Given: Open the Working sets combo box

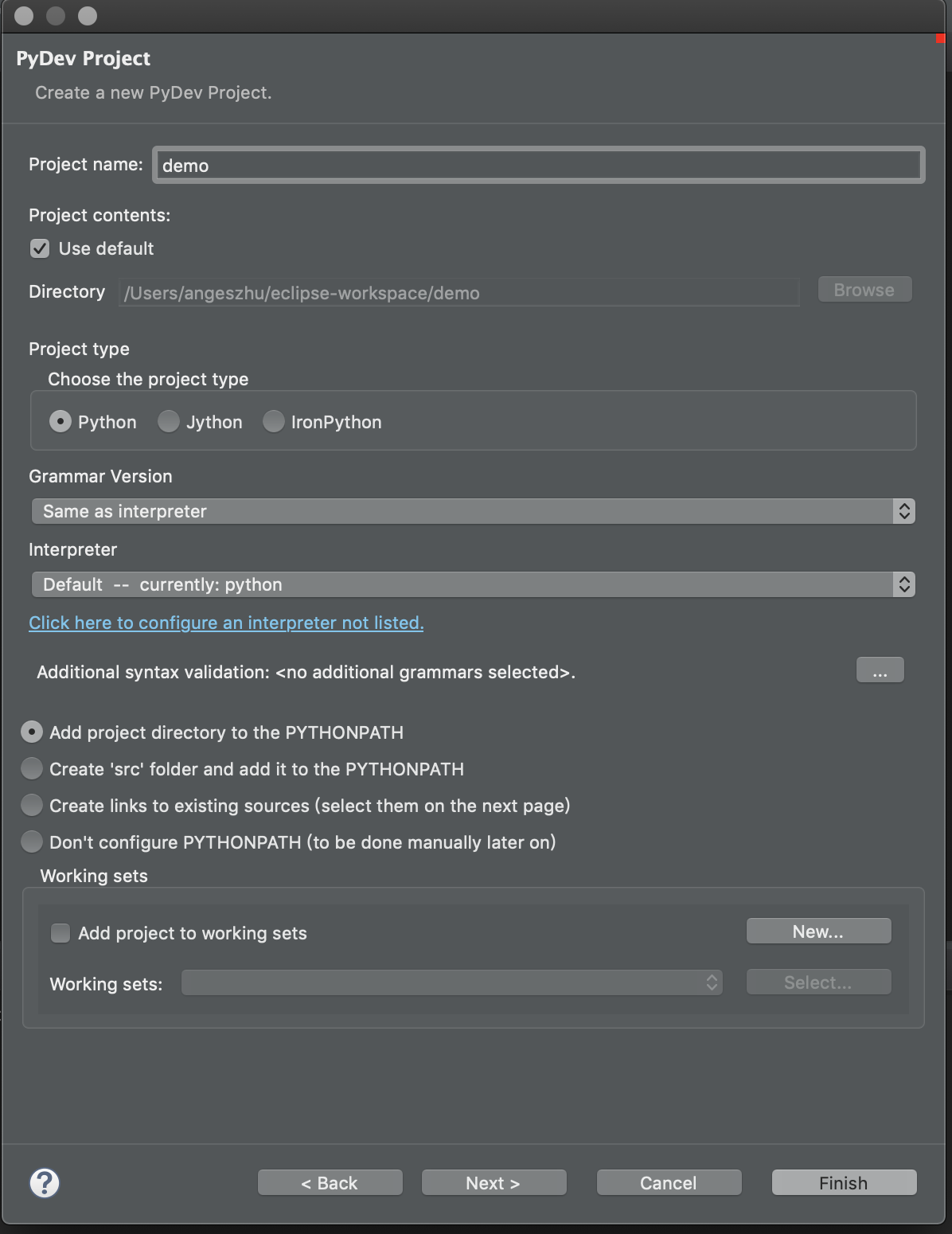Looking at the screenshot, I should click(451, 983).
